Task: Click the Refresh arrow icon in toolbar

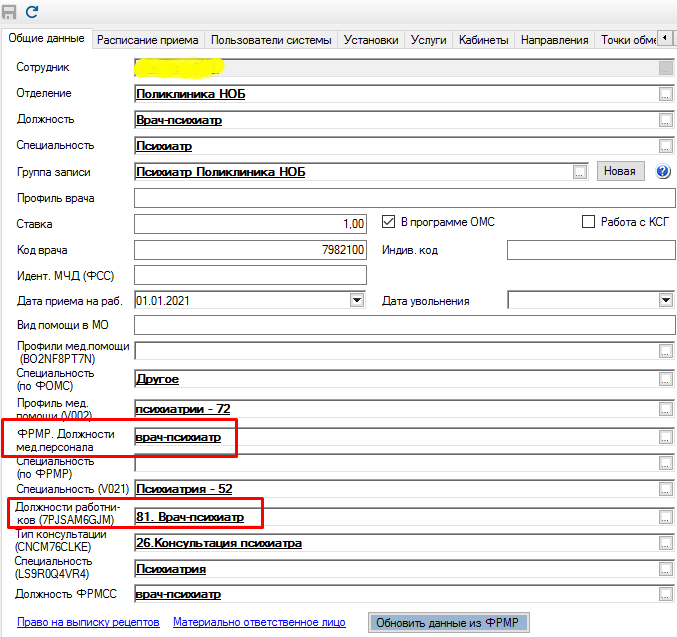Action: click(32, 12)
